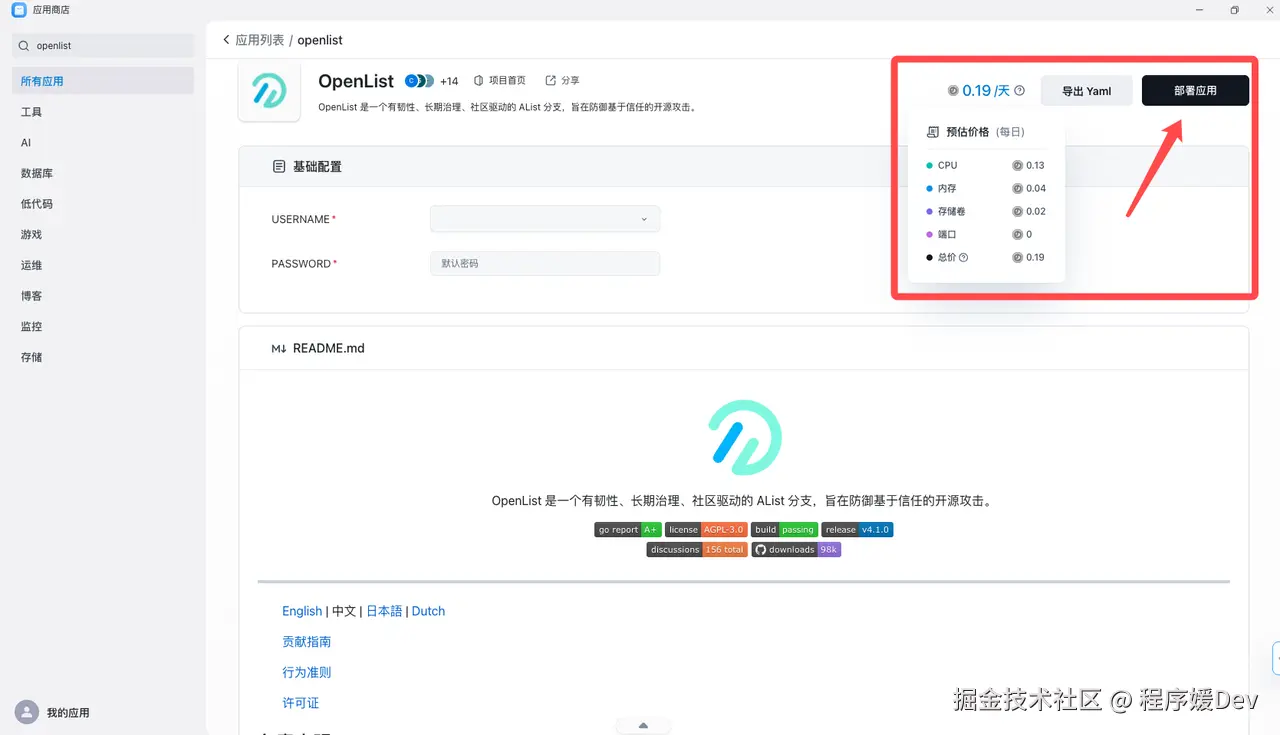Screen dimensions: 1280x735
Task: Click the 端口 price row
Action: [986, 234]
